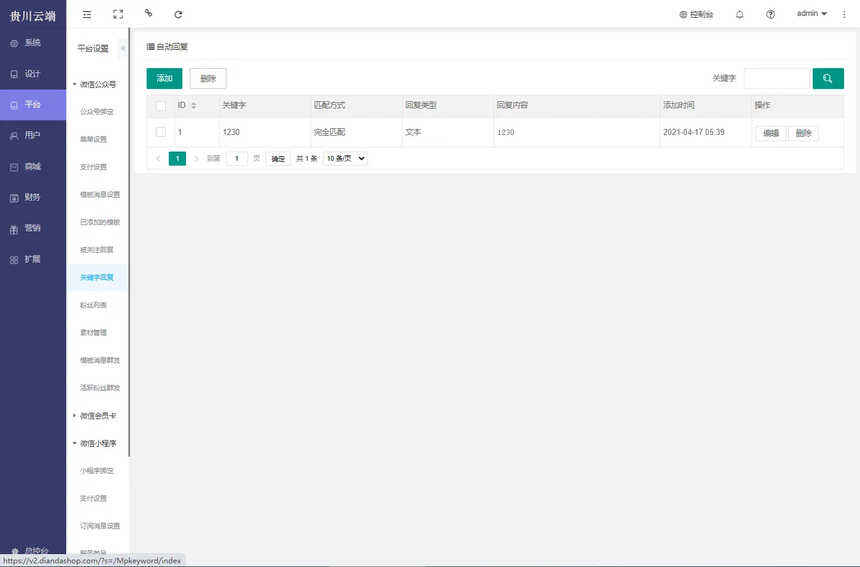Open 扩展 in the main navigation

33,259
